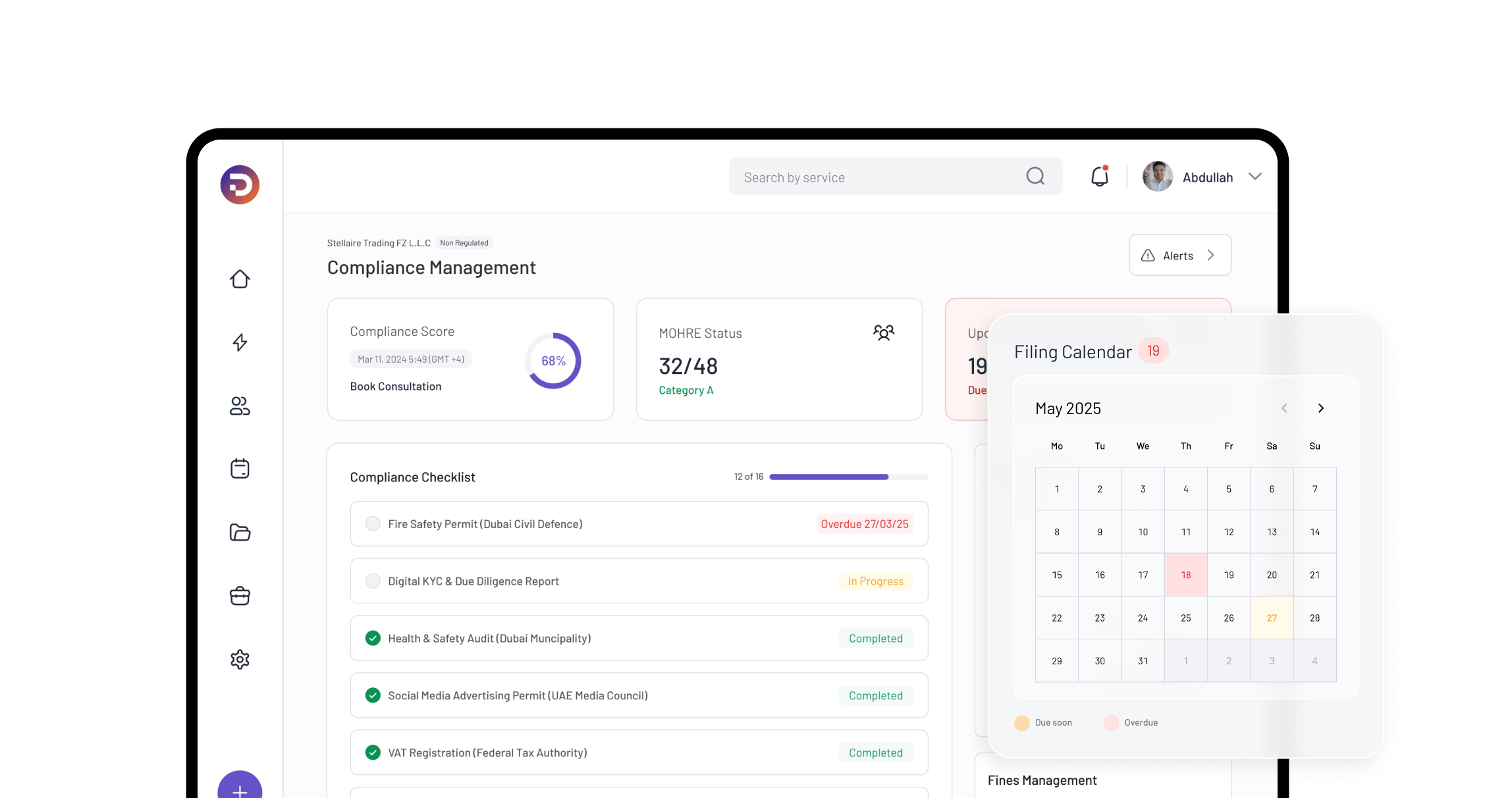Image resolution: width=1512 pixels, height=798 pixels.
Task: Open the lightning bolt sidebar icon
Action: click(240, 342)
